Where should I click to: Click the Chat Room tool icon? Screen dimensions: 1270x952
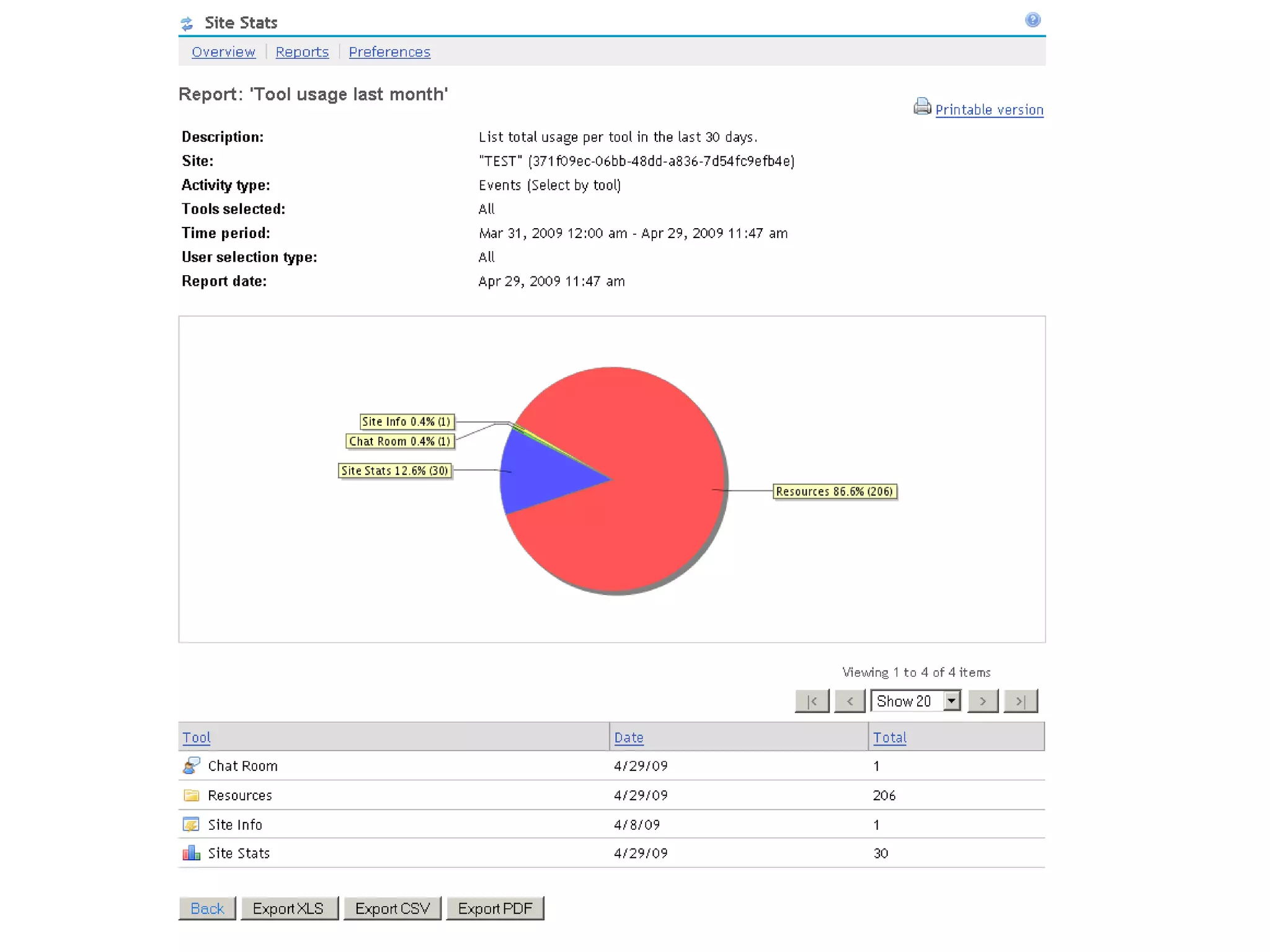[191, 765]
